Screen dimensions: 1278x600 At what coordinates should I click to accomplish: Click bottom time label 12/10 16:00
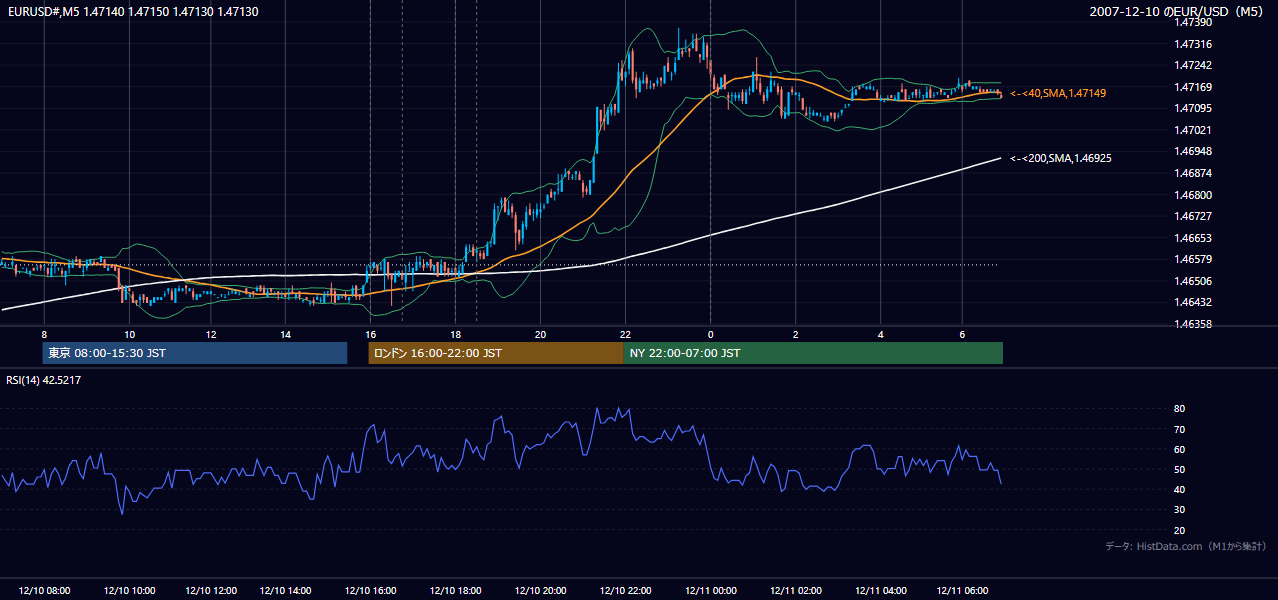[x=370, y=591]
